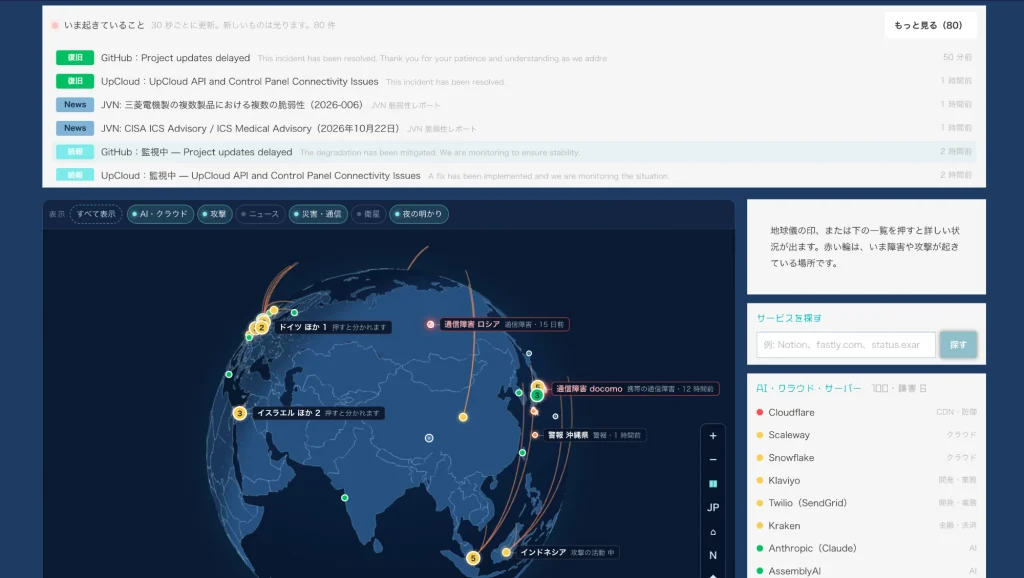The height and width of the screenshot is (578, 1024).
Task: Click the いま起きていること feed heading
Action: (104, 25)
